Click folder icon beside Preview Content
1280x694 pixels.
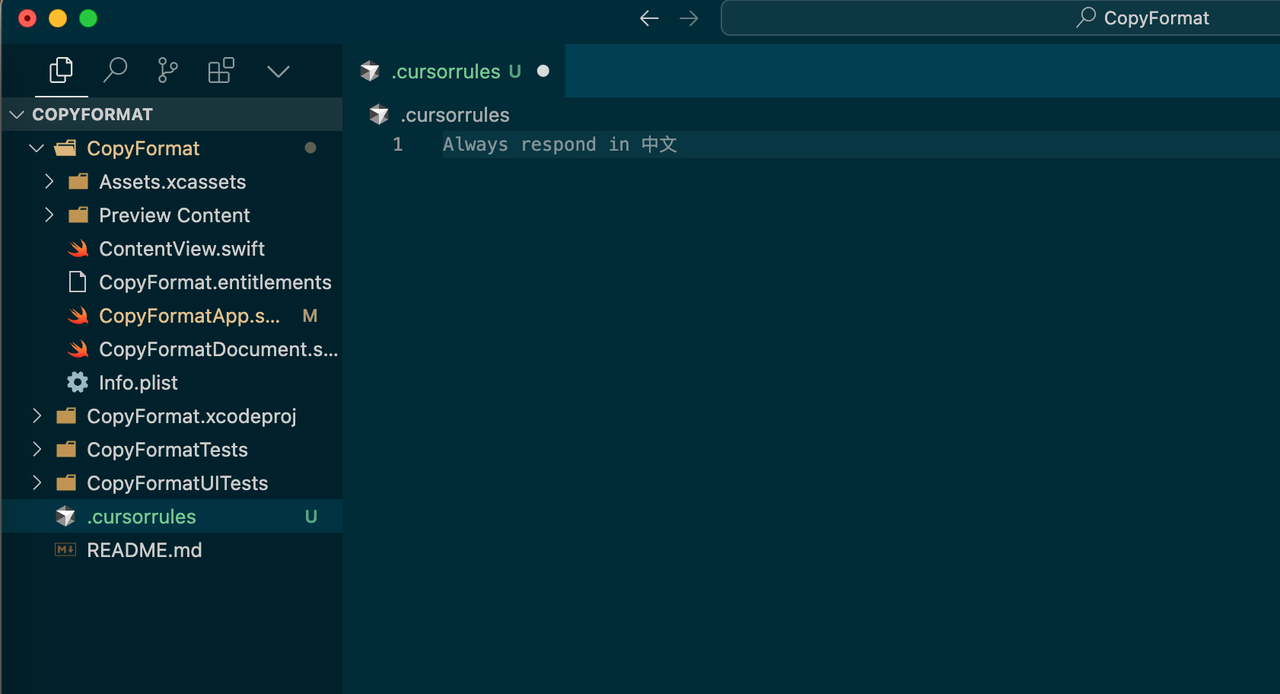[x=78, y=215]
